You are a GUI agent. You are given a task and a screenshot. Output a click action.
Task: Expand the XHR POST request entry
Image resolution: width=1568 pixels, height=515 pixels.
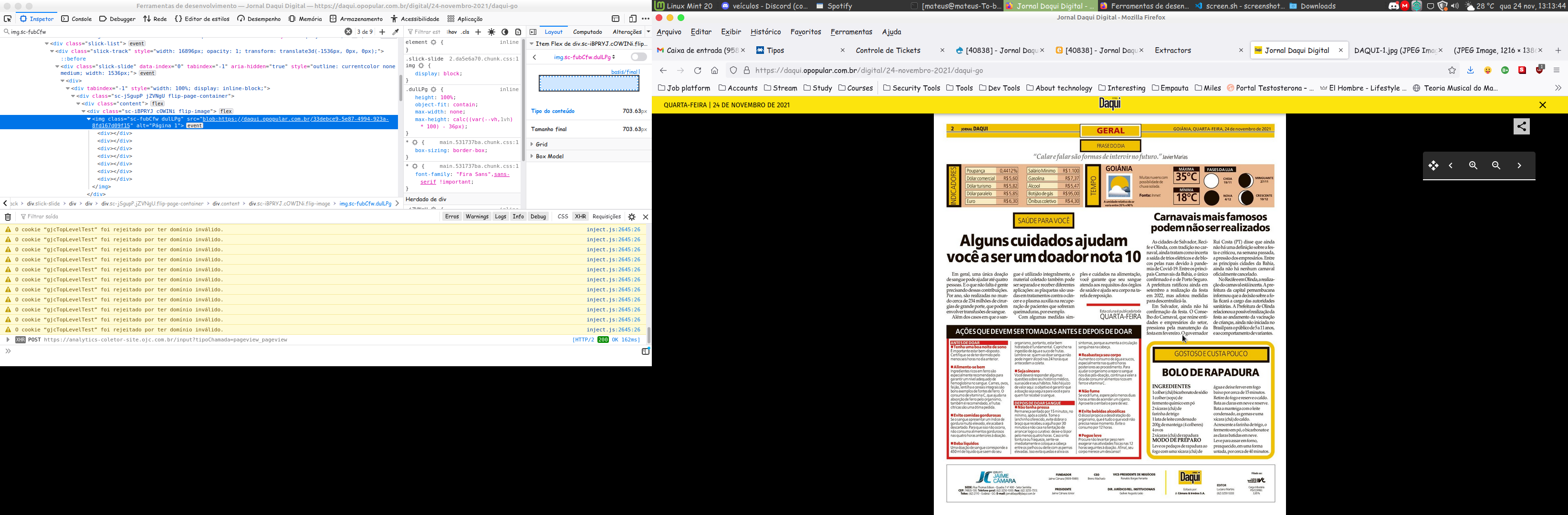click(x=8, y=340)
